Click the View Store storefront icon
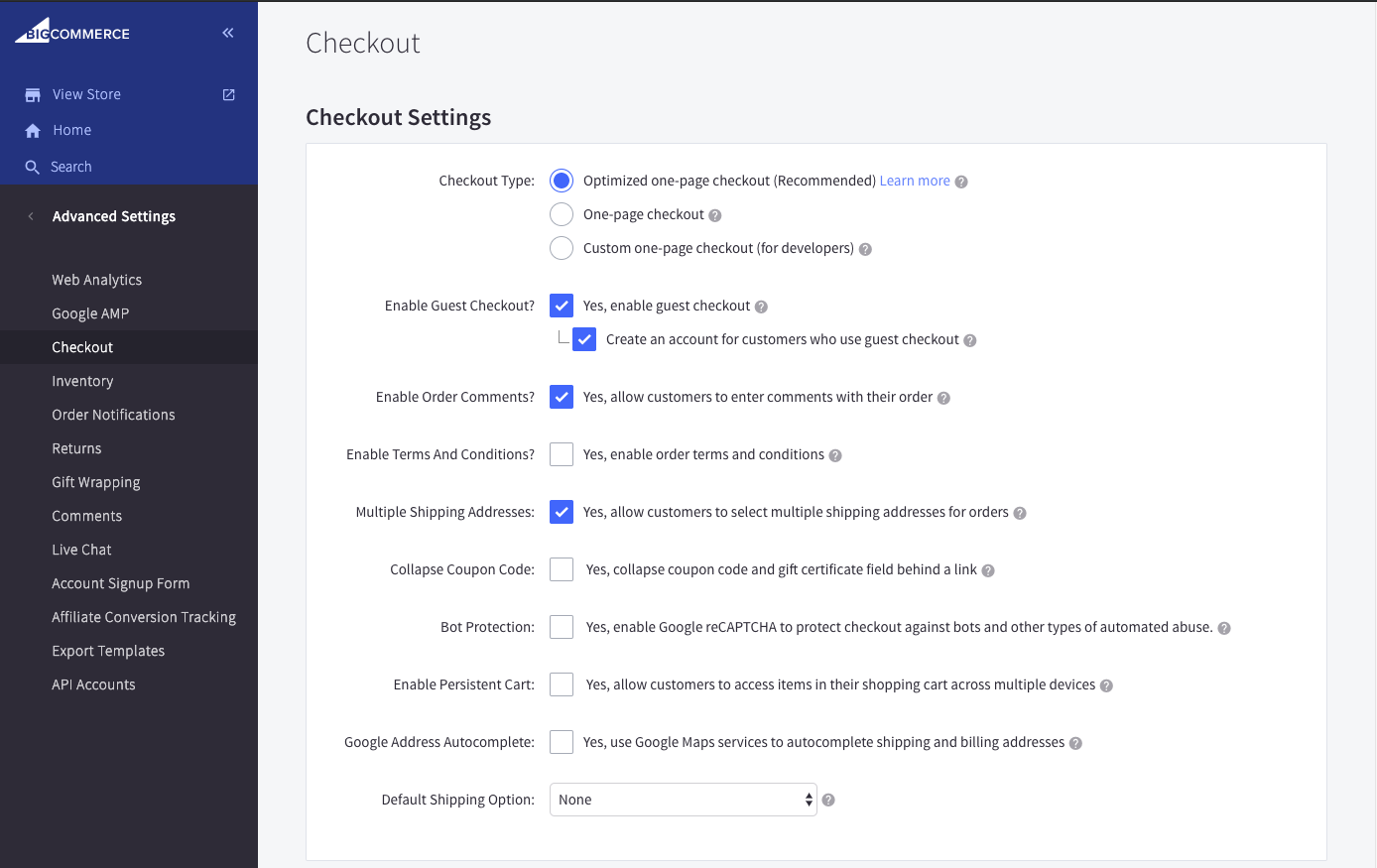1377x868 pixels. (x=33, y=95)
